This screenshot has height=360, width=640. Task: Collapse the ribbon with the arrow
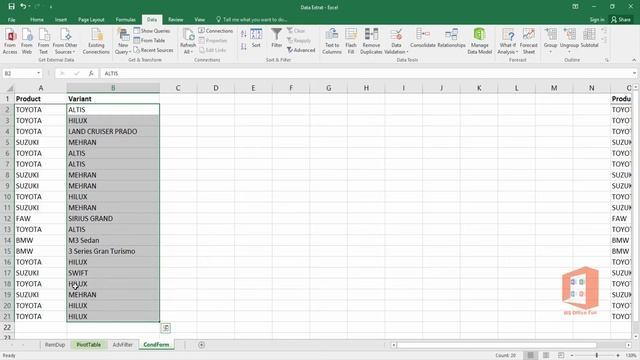pos(634,60)
